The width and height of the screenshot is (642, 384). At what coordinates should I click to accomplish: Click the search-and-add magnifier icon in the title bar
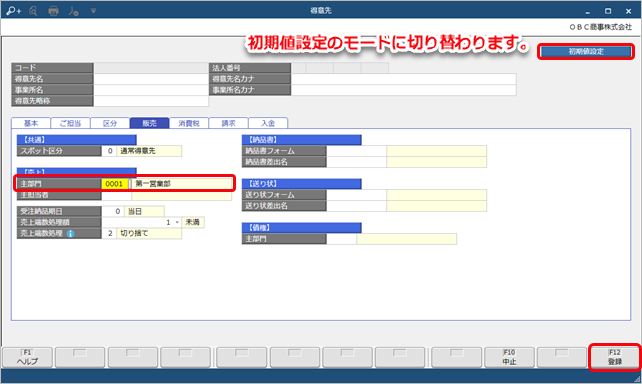(14, 11)
